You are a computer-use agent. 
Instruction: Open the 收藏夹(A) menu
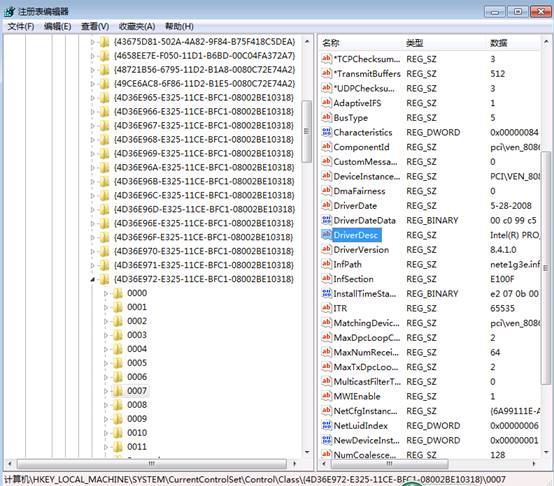[137, 26]
